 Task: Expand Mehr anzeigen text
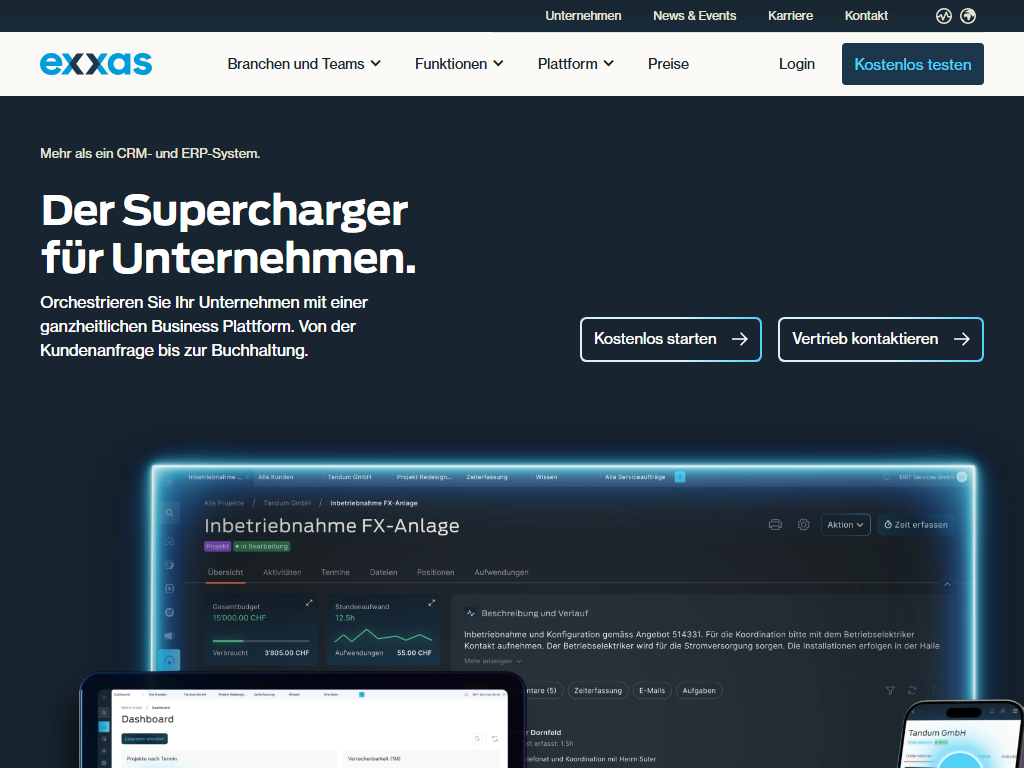493,661
